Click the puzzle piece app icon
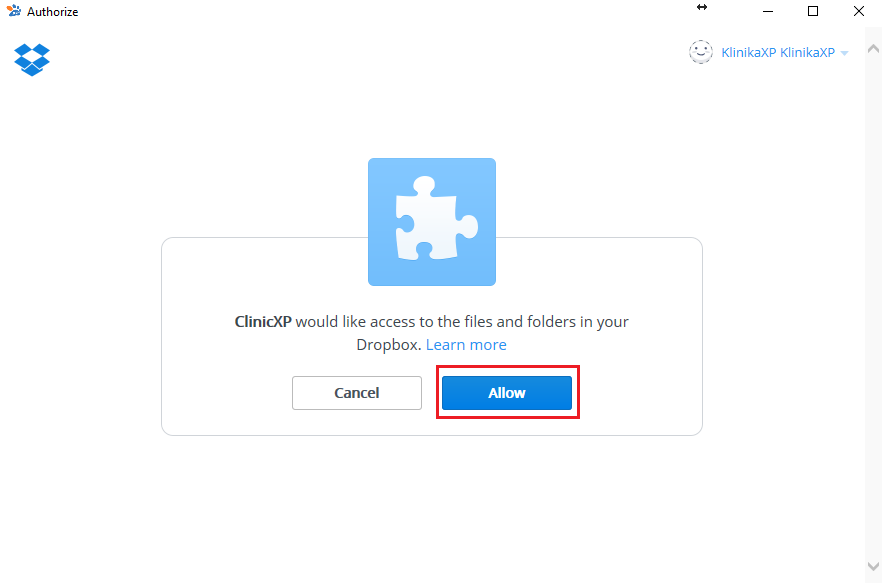Viewport: 882px width, 583px height. point(432,222)
